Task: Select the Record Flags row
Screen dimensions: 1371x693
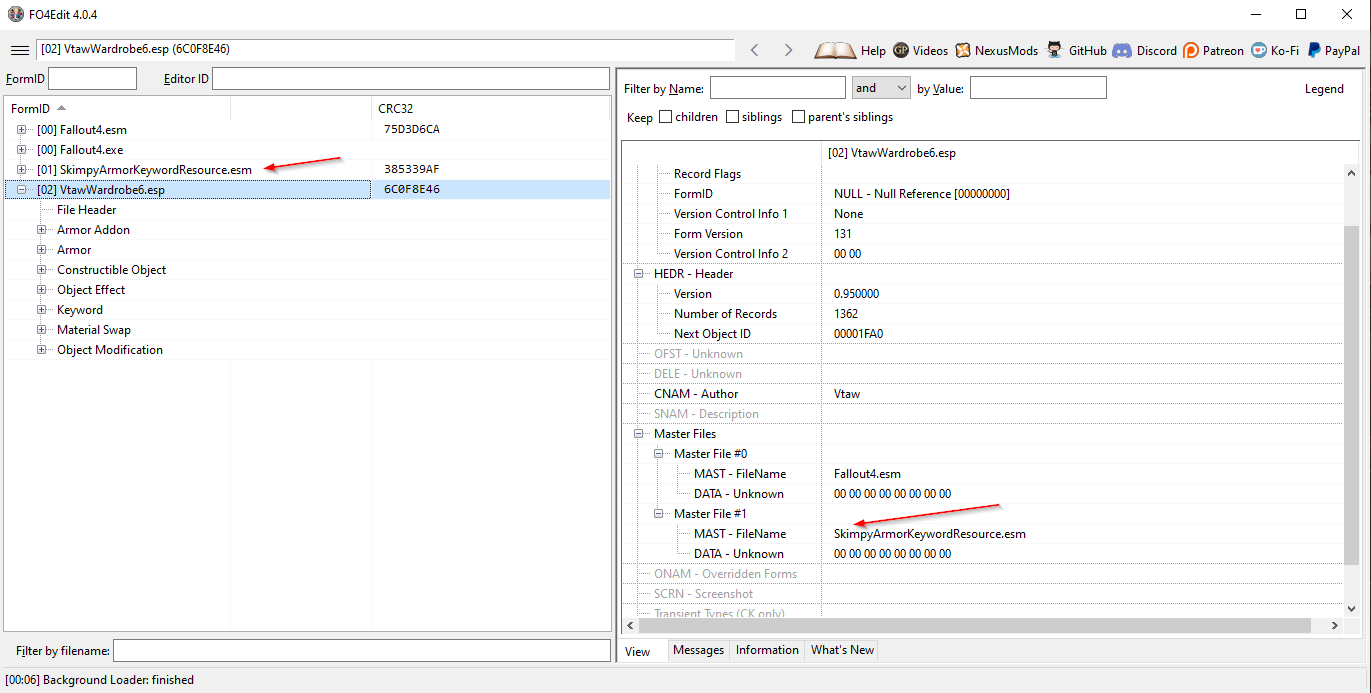Action: click(982, 174)
